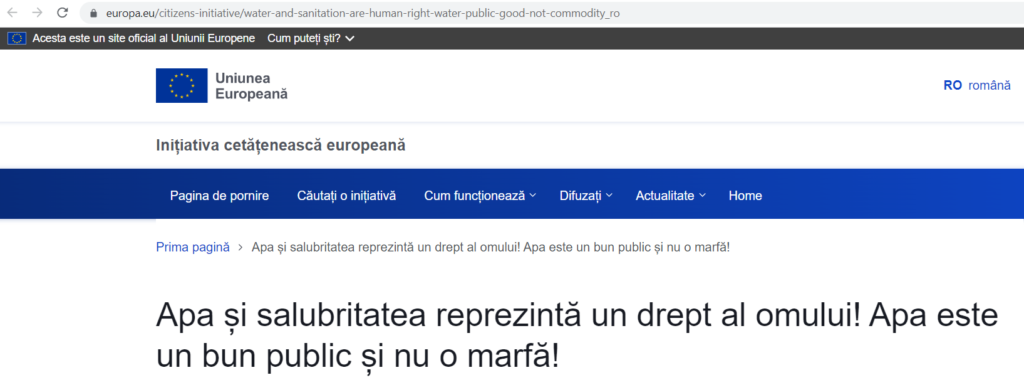Click the Uniunea Europeană logo
The height and width of the screenshot is (380, 1024).
coord(221,86)
